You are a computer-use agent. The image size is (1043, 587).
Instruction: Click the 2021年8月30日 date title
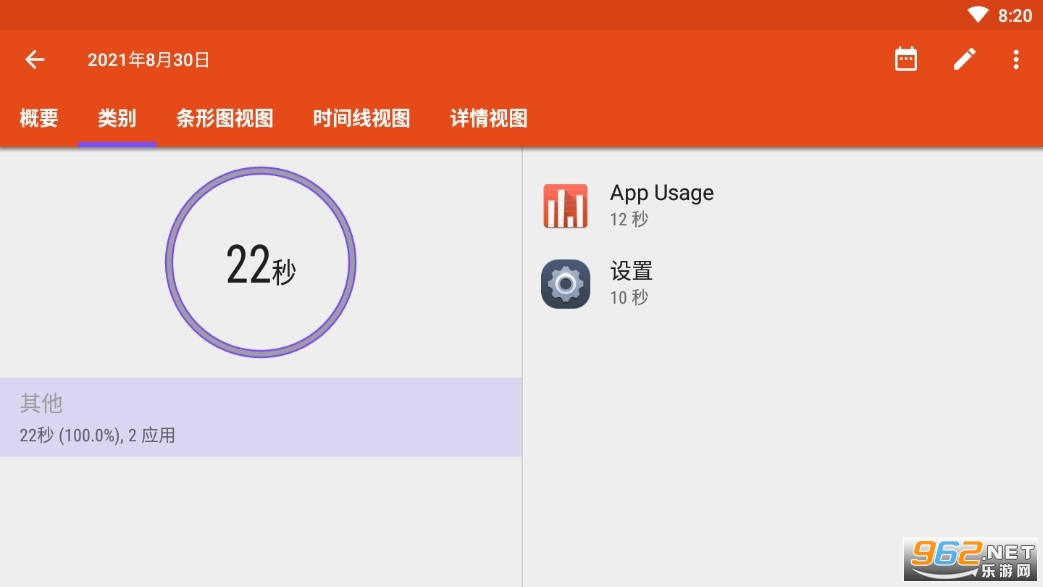pyautogui.click(x=148, y=60)
